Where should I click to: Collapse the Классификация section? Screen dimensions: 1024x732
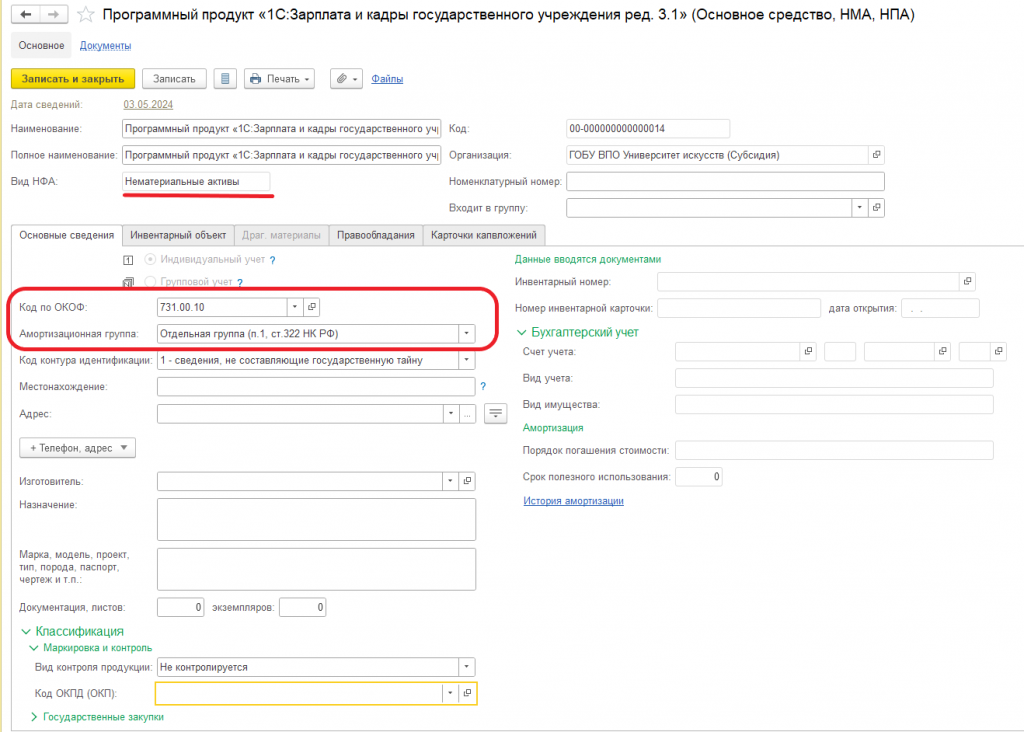click(25, 631)
